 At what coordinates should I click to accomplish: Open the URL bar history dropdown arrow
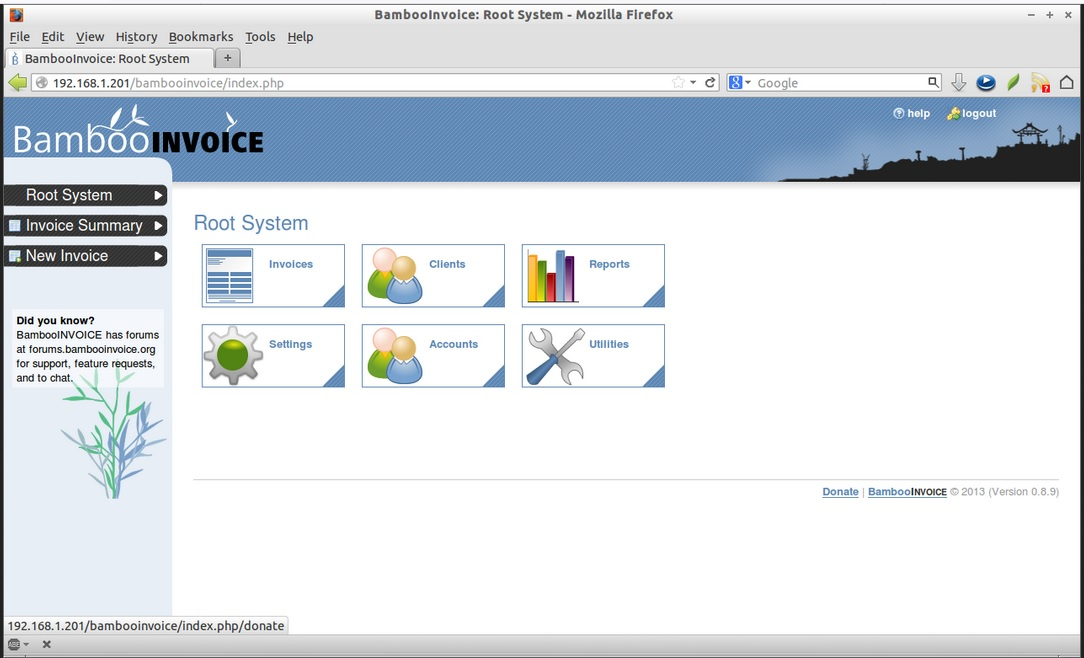[x=693, y=83]
